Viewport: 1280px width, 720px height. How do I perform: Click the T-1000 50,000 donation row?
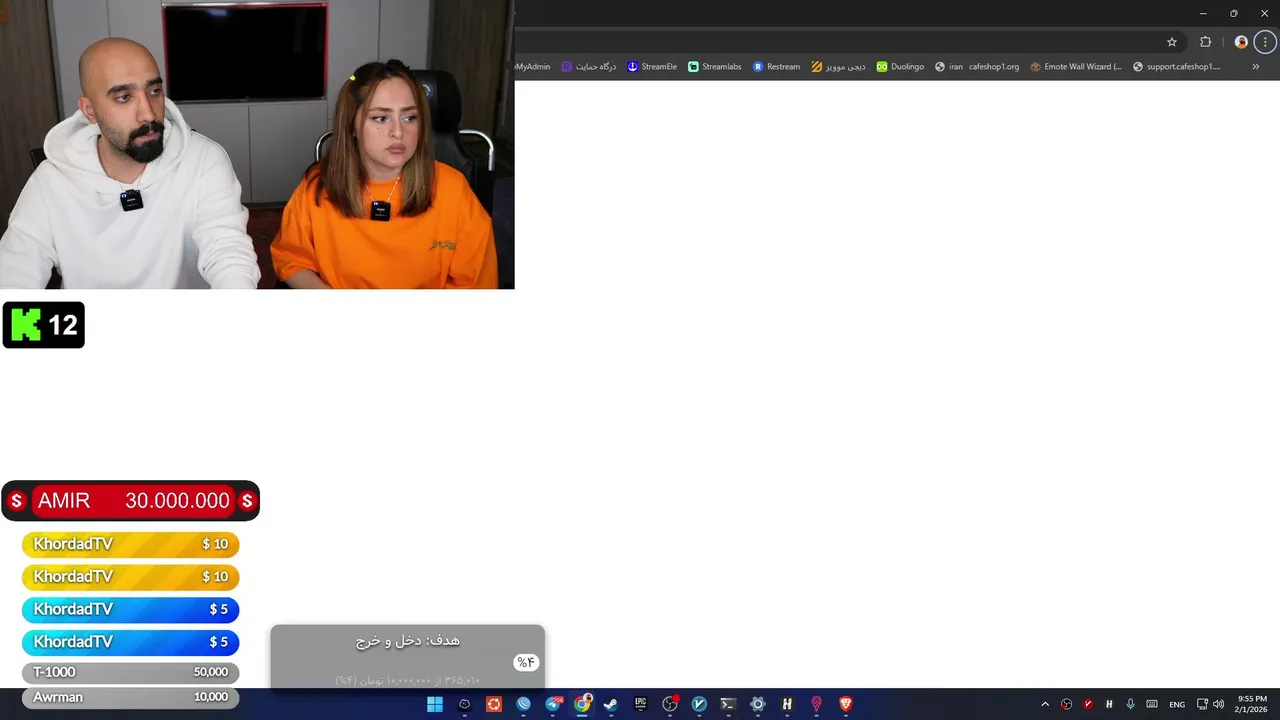pyautogui.click(x=130, y=672)
